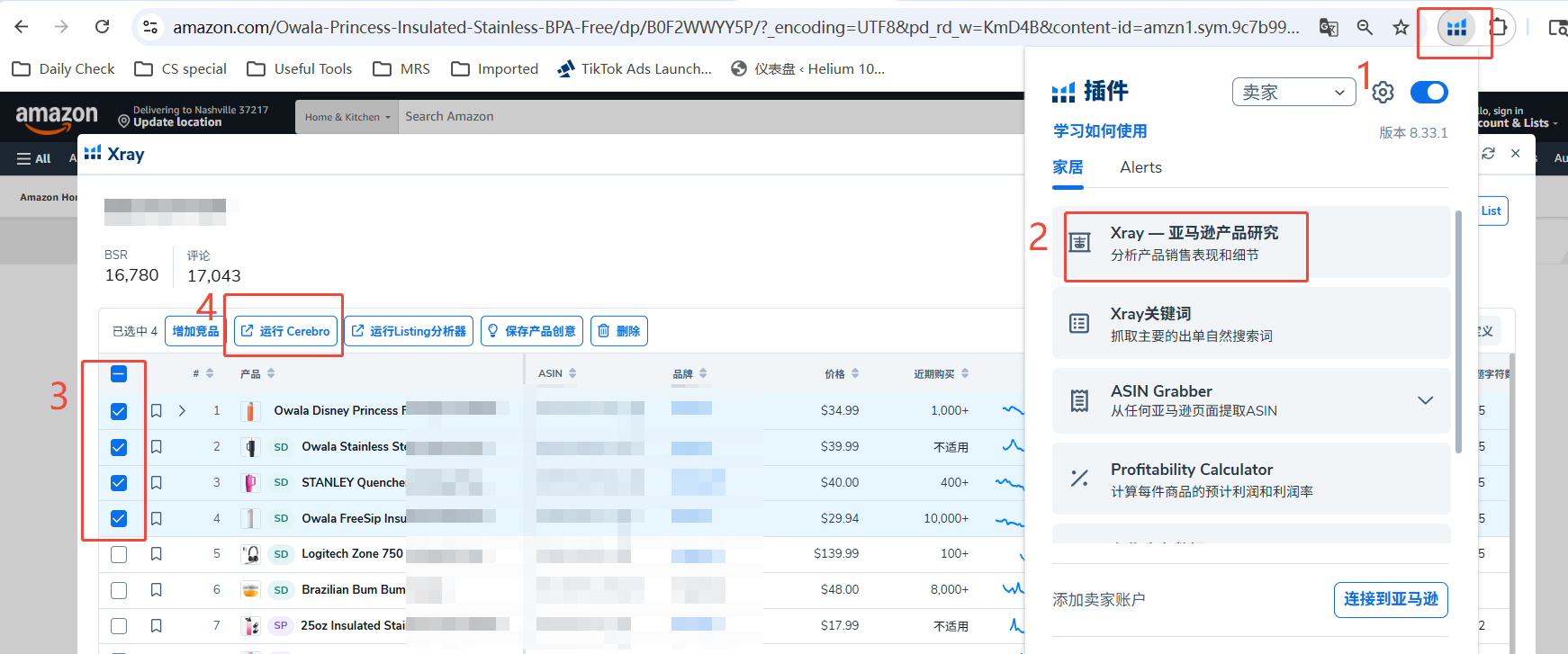1568x654 pixels.
Task: Reload the page with browser refresh icon
Action: click(103, 27)
